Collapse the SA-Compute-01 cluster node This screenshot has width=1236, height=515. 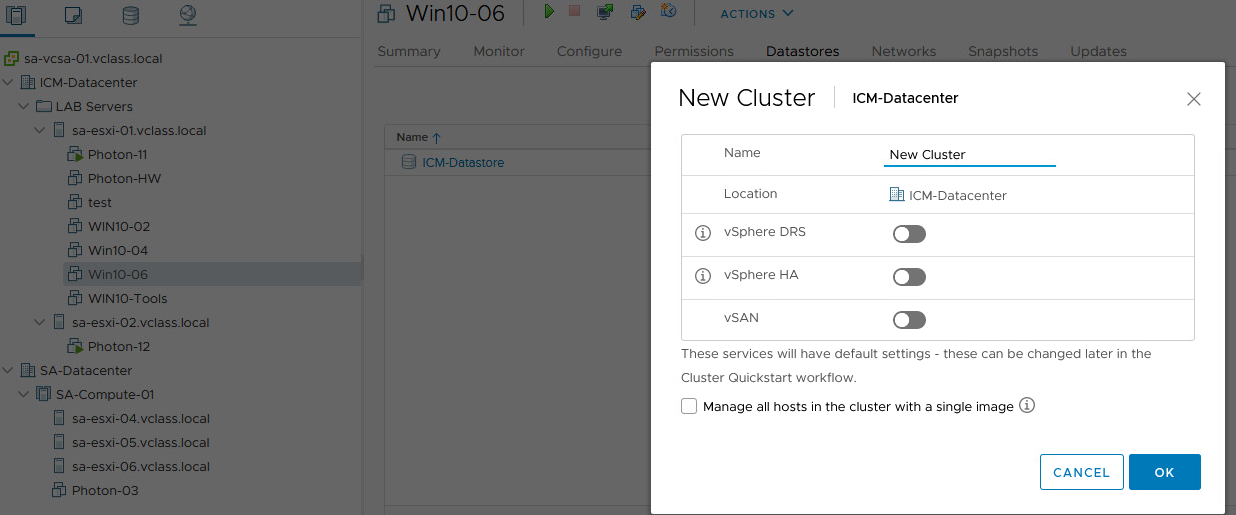(24, 394)
